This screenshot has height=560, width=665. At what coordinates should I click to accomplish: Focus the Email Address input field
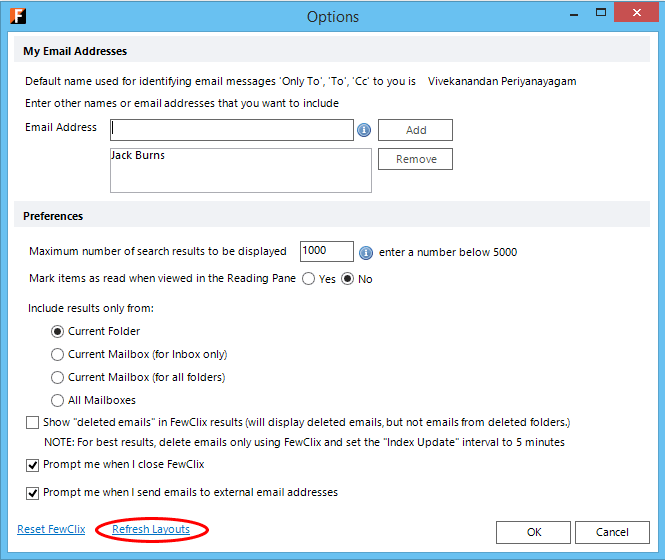(232, 130)
